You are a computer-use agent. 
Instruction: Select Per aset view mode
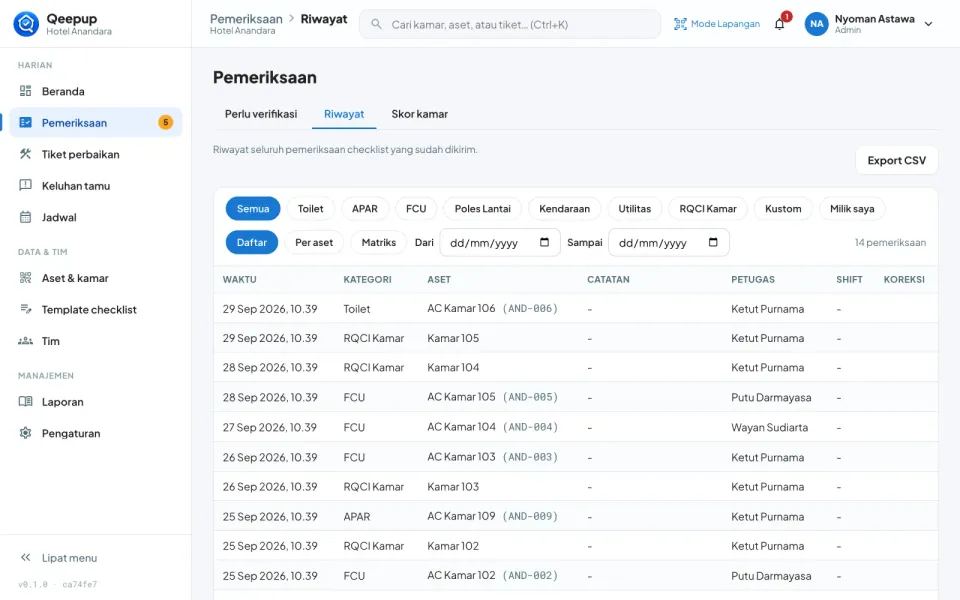[314, 242]
